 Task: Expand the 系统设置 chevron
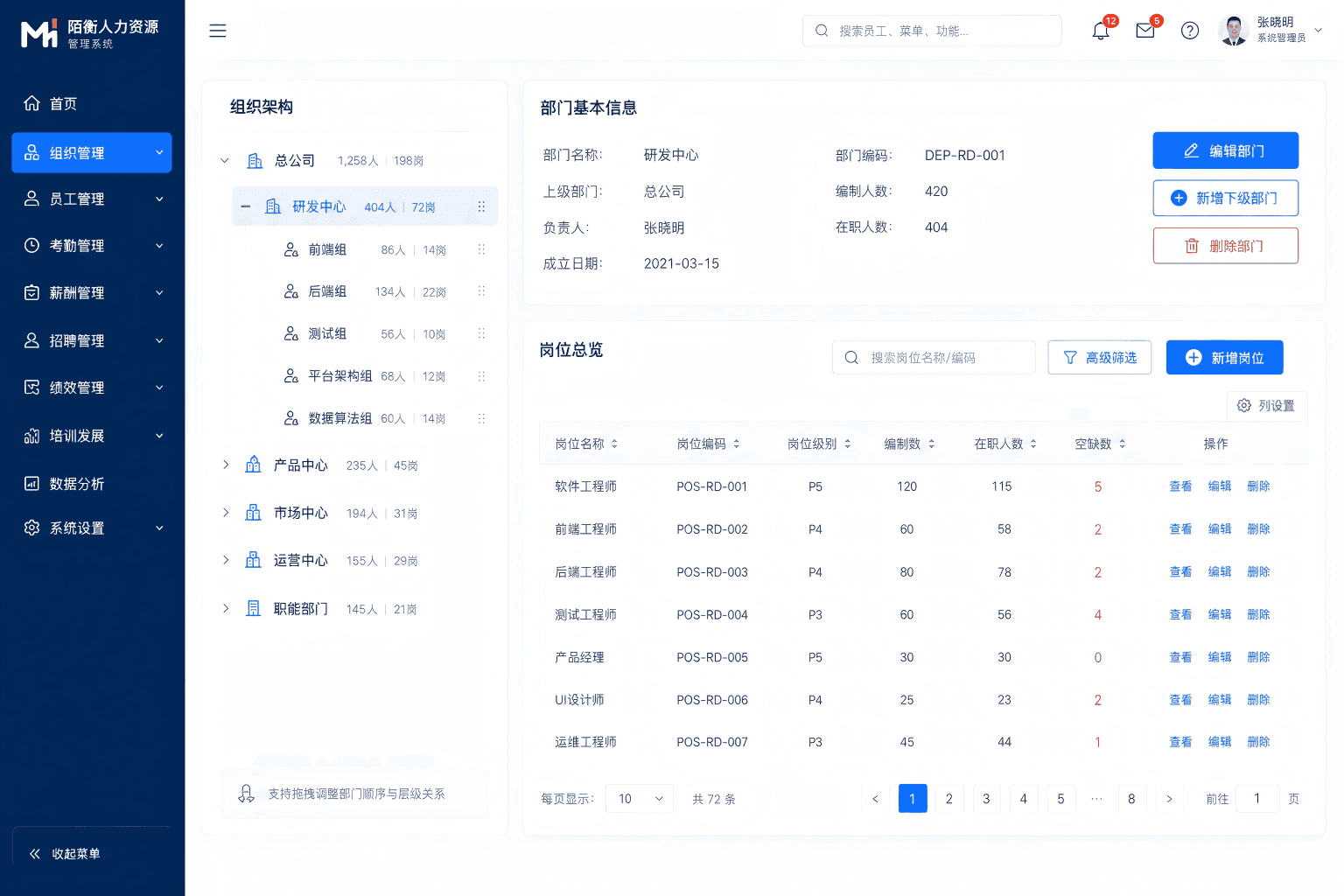coord(159,528)
